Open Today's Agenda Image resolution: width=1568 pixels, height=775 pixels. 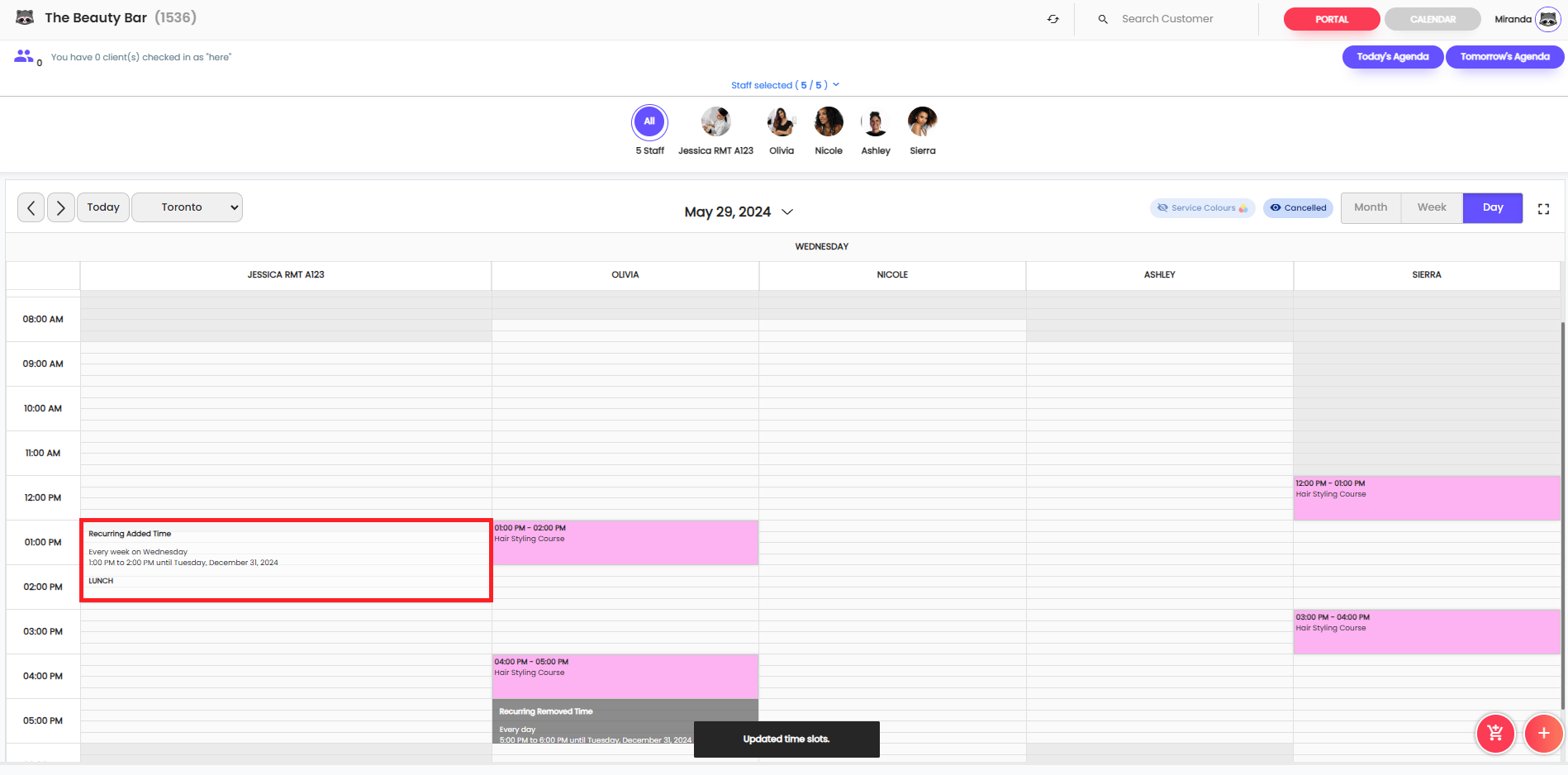pyautogui.click(x=1393, y=57)
